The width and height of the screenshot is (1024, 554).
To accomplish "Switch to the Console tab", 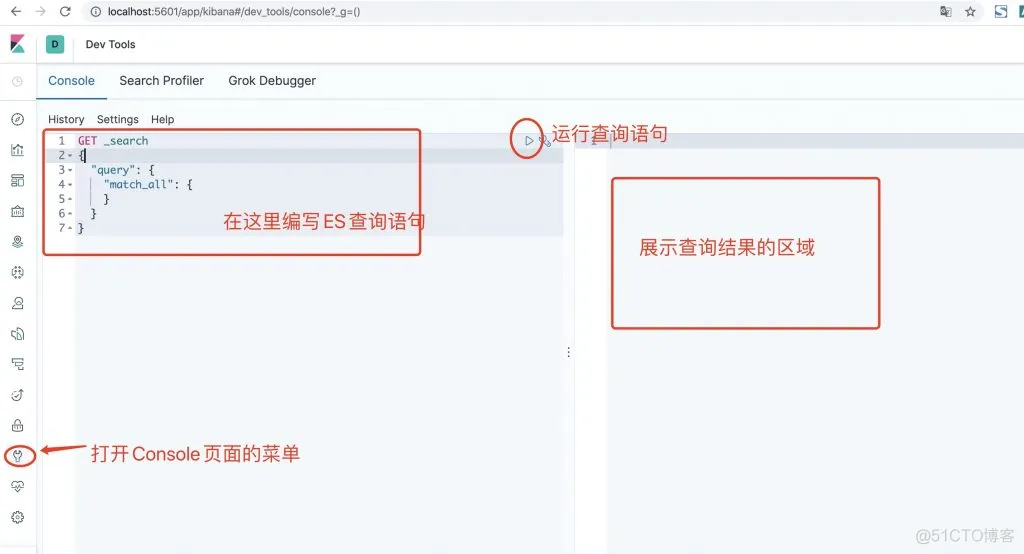I will pyautogui.click(x=71, y=81).
